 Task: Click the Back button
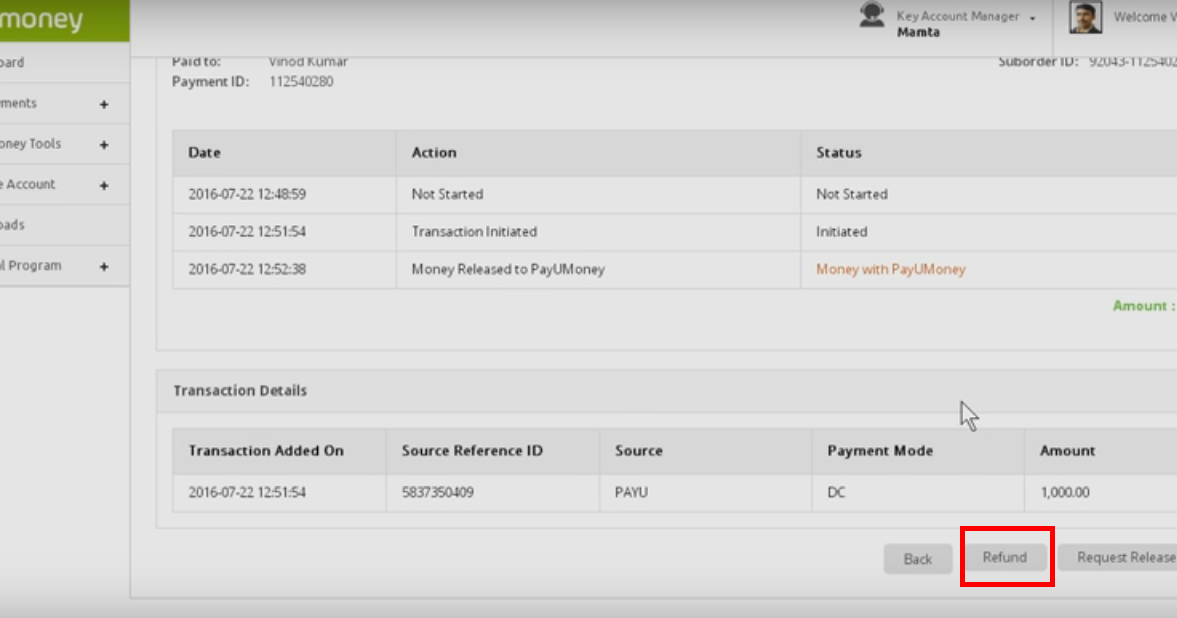click(917, 559)
